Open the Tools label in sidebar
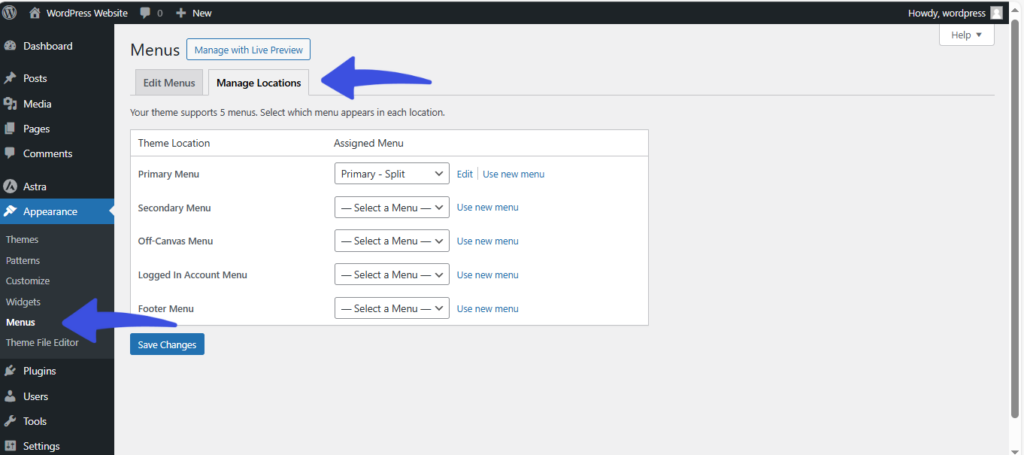1024x455 pixels. click(35, 421)
